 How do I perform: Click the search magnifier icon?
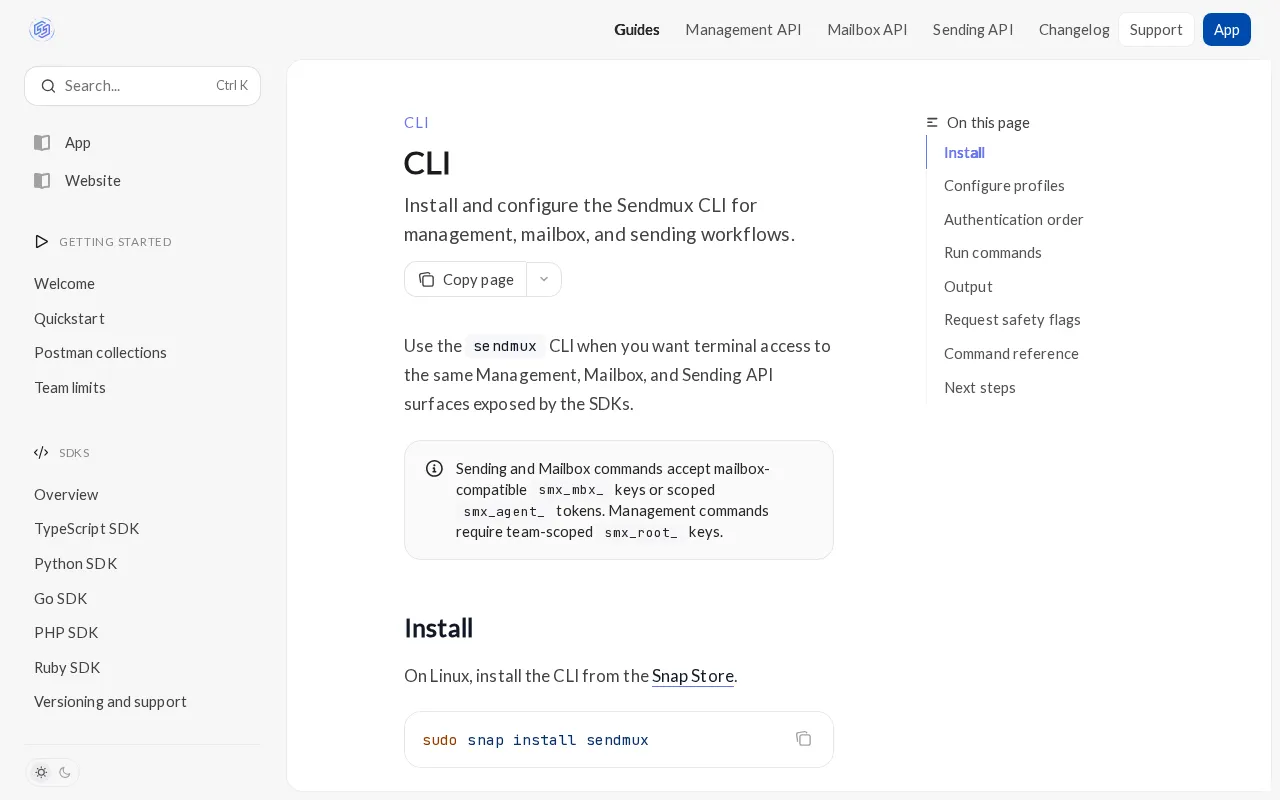coord(48,86)
